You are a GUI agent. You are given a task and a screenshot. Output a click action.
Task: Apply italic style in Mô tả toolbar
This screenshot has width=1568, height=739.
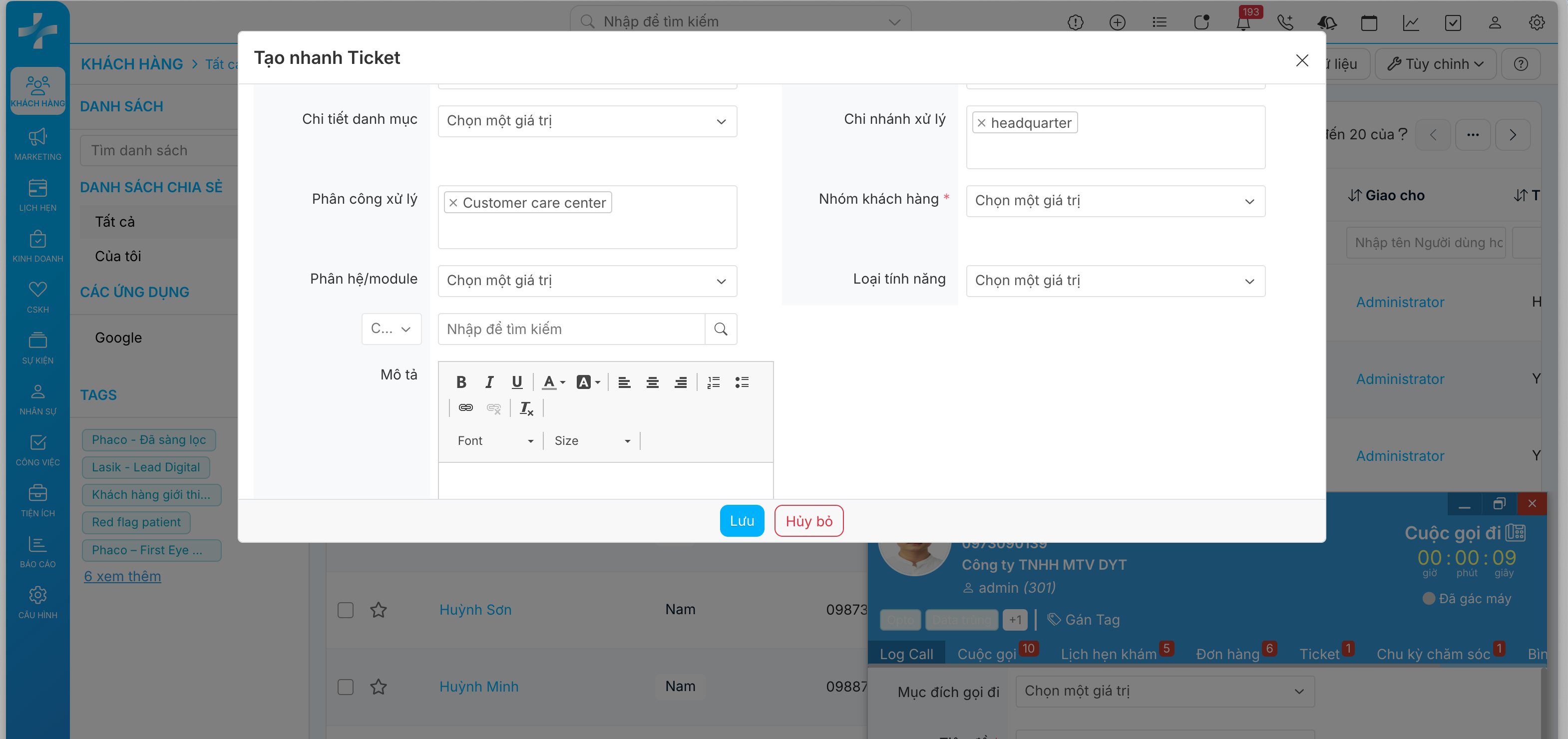(489, 382)
